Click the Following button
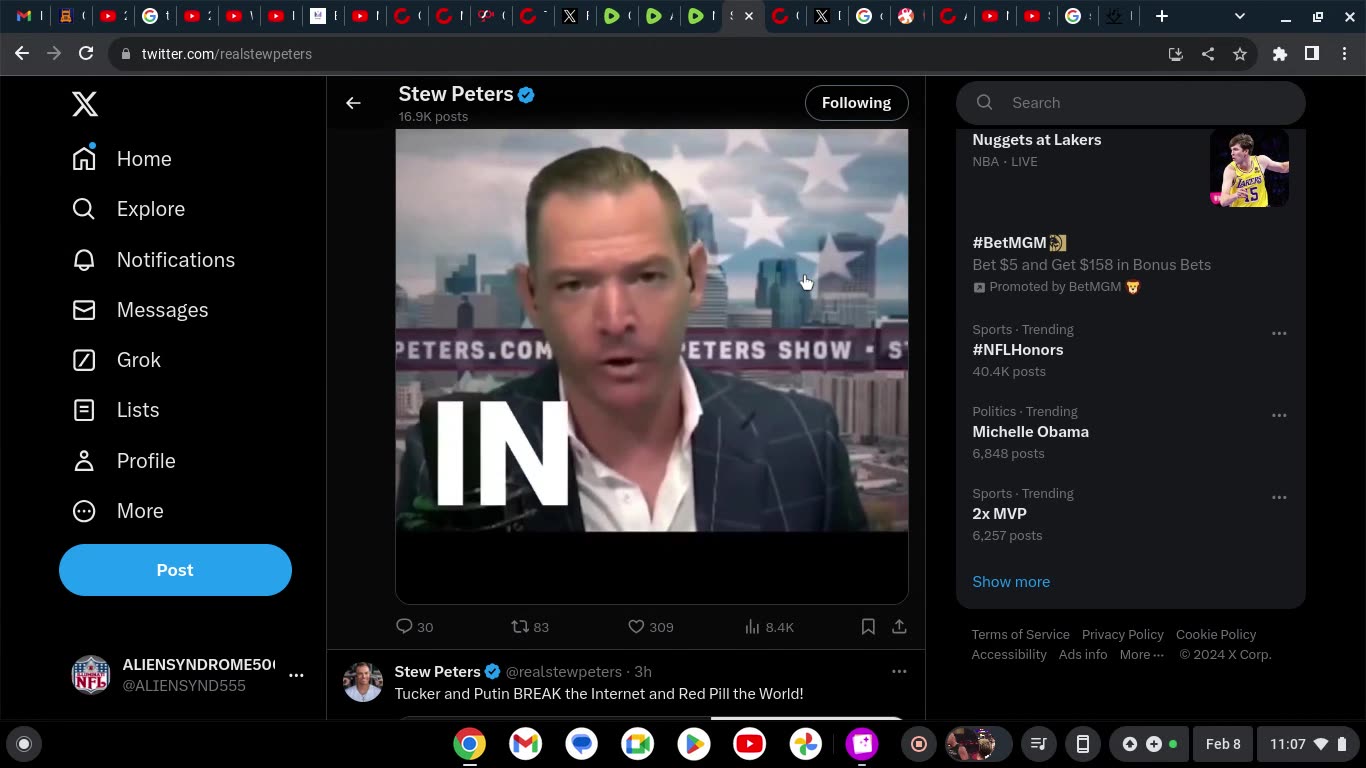This screenshot has height=768, width=1366. click(x=856, y=103)
